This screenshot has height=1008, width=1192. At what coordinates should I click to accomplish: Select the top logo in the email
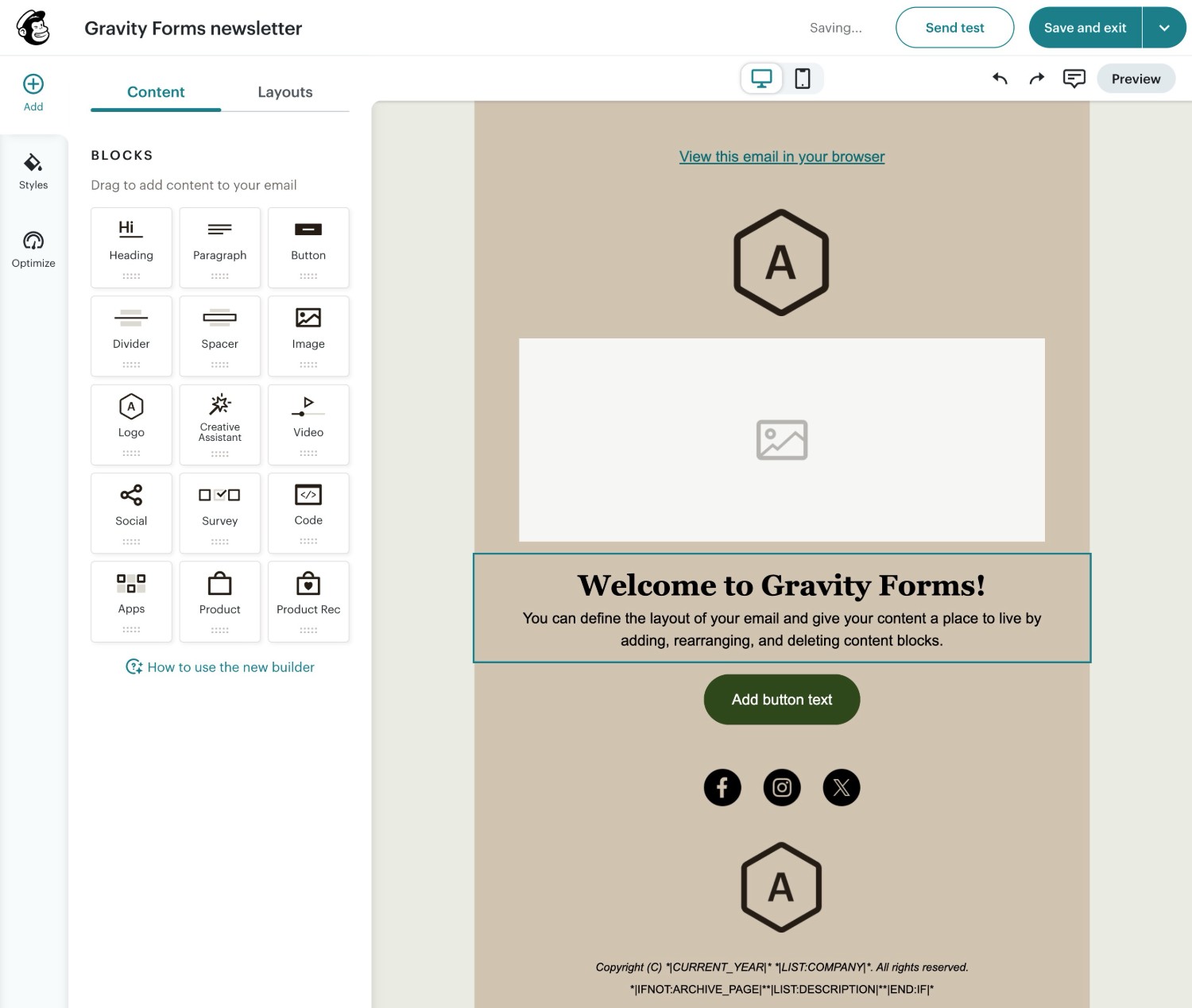point(782,262)
